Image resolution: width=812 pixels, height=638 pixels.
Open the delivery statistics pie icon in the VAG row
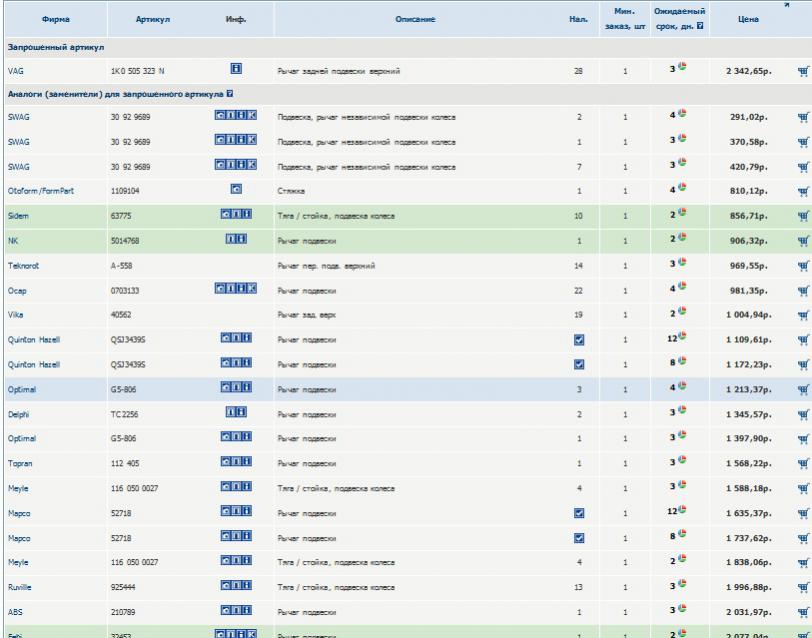click(682, 66)
